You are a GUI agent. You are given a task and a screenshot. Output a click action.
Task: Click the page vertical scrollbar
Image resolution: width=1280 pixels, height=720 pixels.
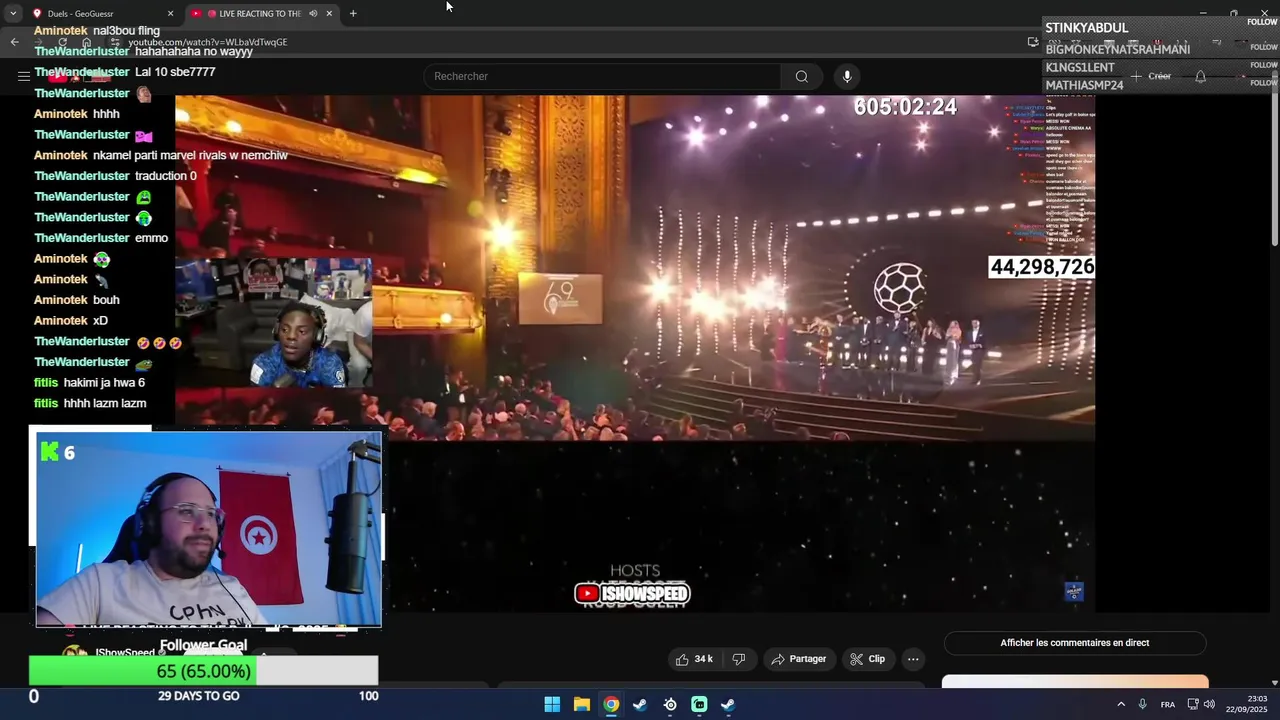click(1274, 165)
